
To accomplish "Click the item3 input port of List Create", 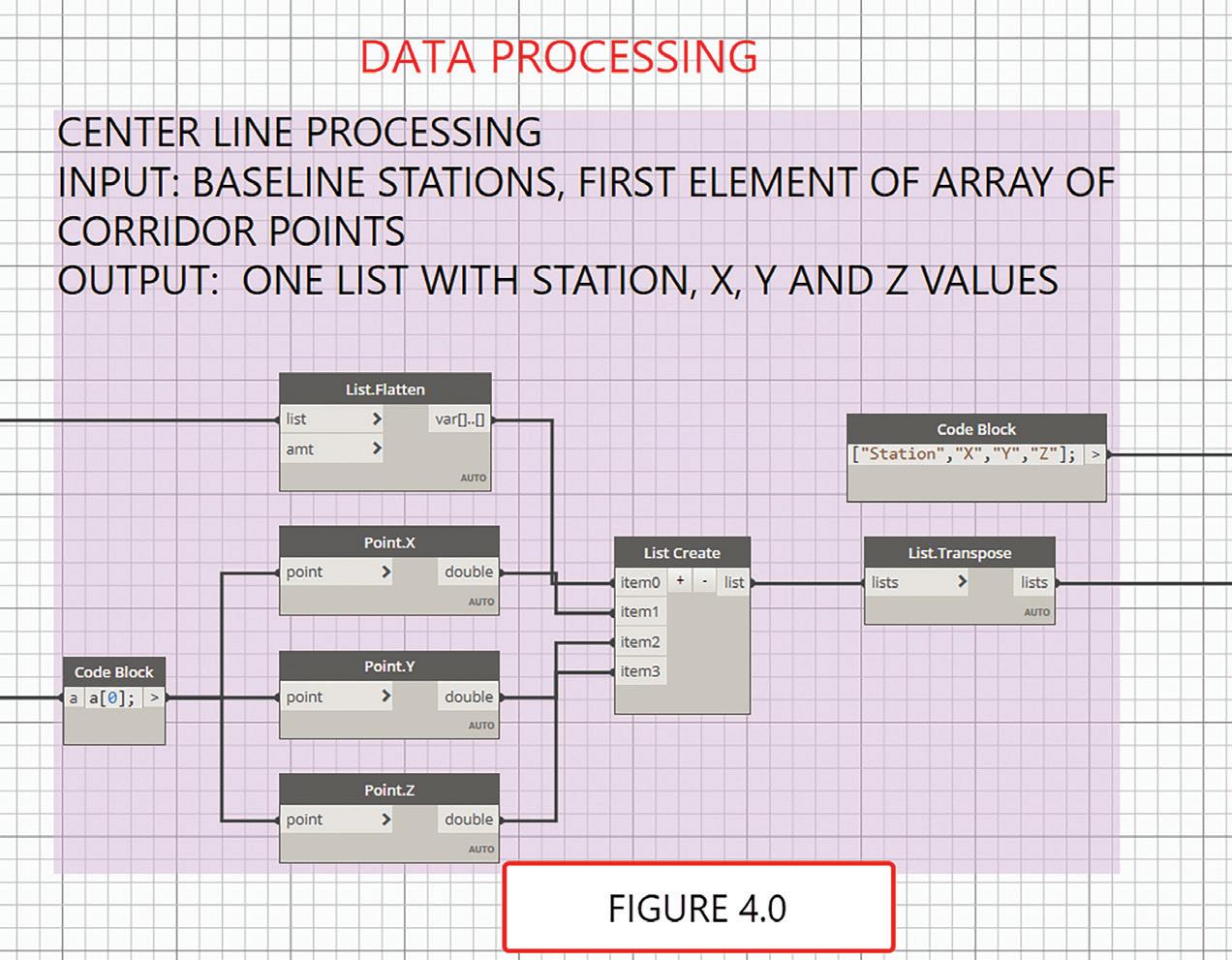I will (640, 670).
